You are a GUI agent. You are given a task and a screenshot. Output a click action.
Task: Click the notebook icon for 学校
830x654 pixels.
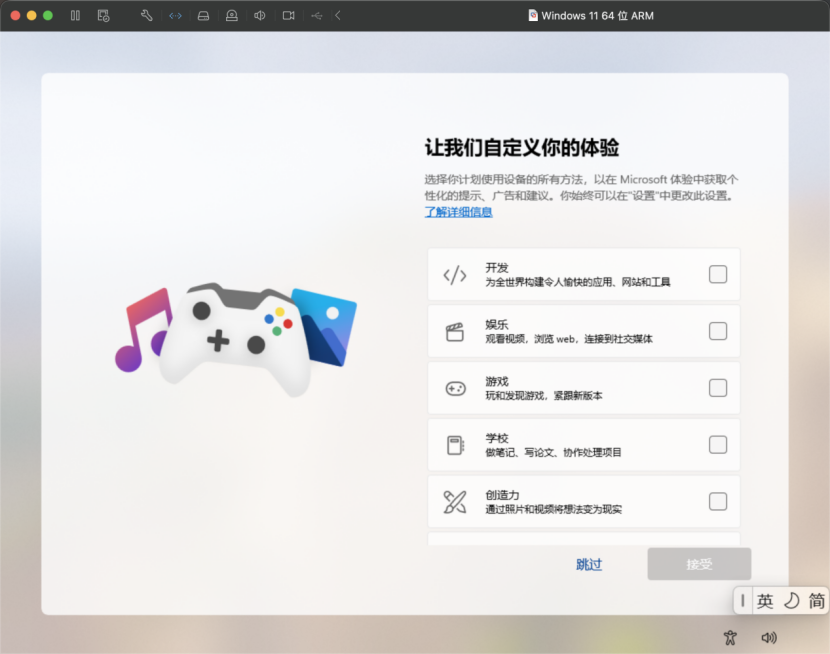[x=455, y=445]
